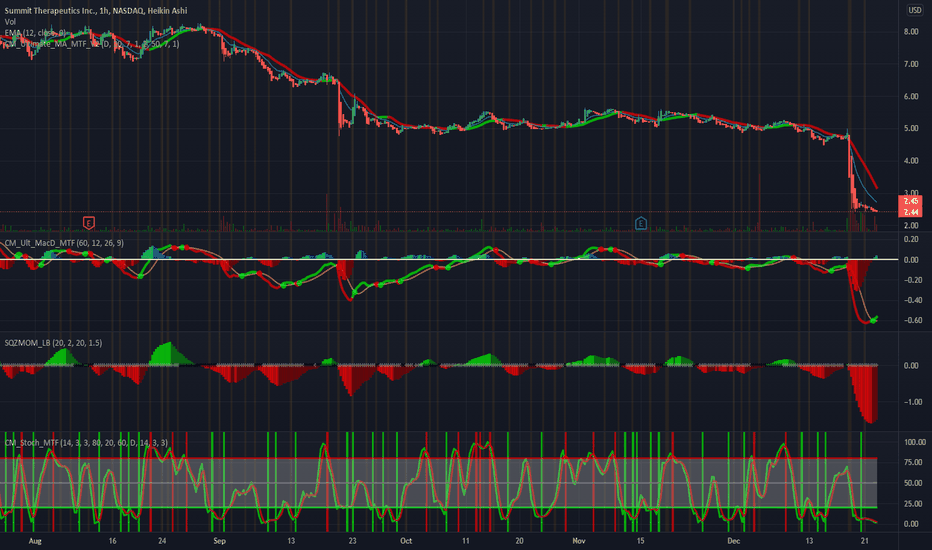Select the Vol indicator label
Viewport: 932px width, 550px height.
10,21
